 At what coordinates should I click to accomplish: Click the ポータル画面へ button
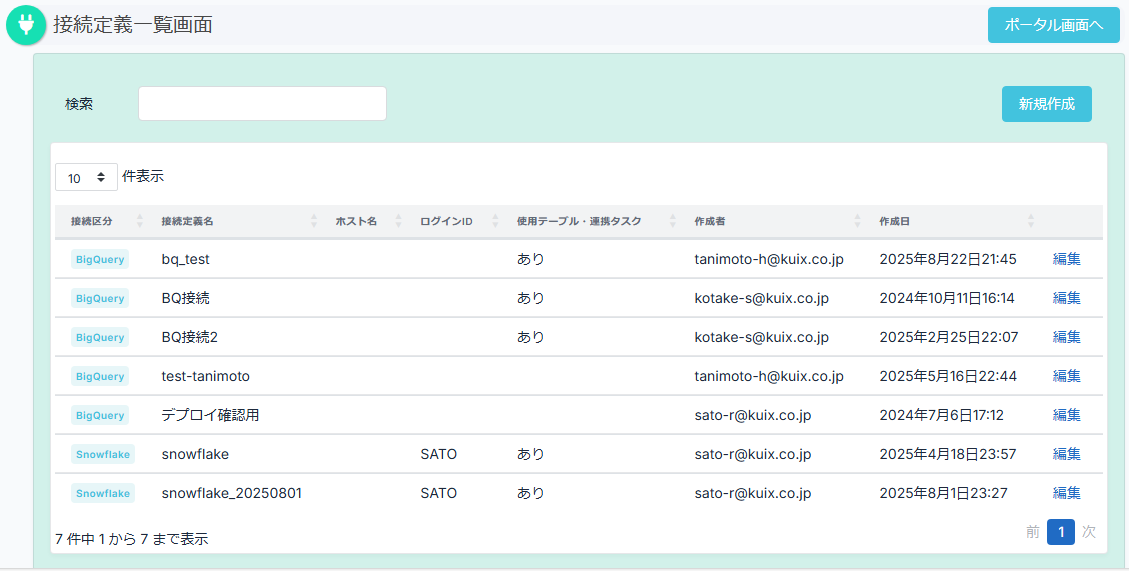[x=1053, y=25]
